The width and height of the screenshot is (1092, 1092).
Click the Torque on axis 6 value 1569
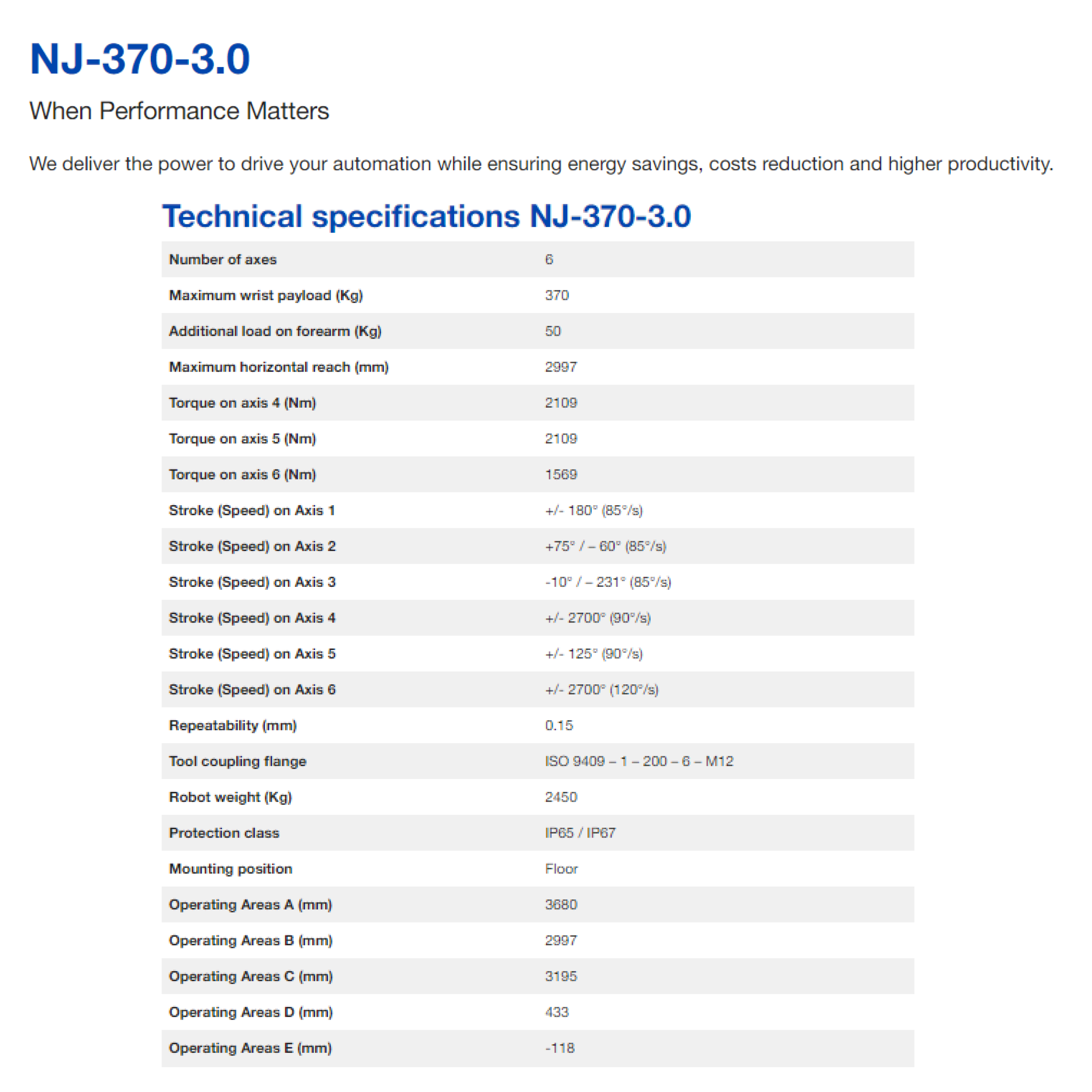click(560, 474)
